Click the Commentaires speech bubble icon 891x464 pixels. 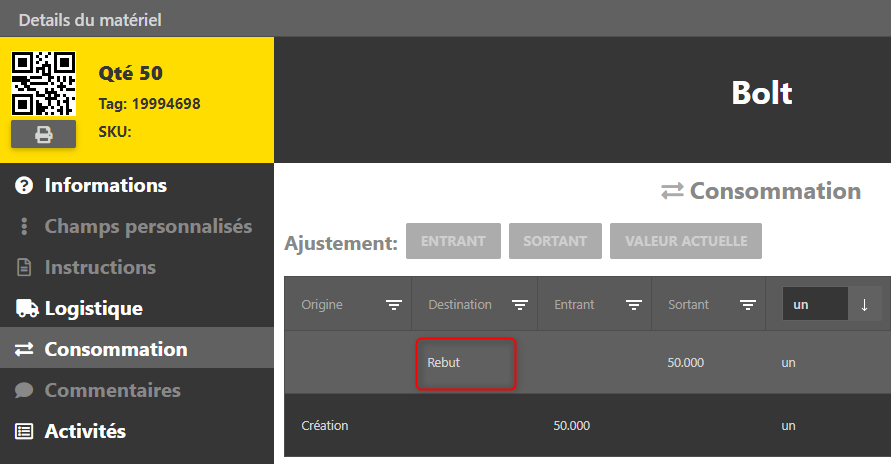[24, 390]
